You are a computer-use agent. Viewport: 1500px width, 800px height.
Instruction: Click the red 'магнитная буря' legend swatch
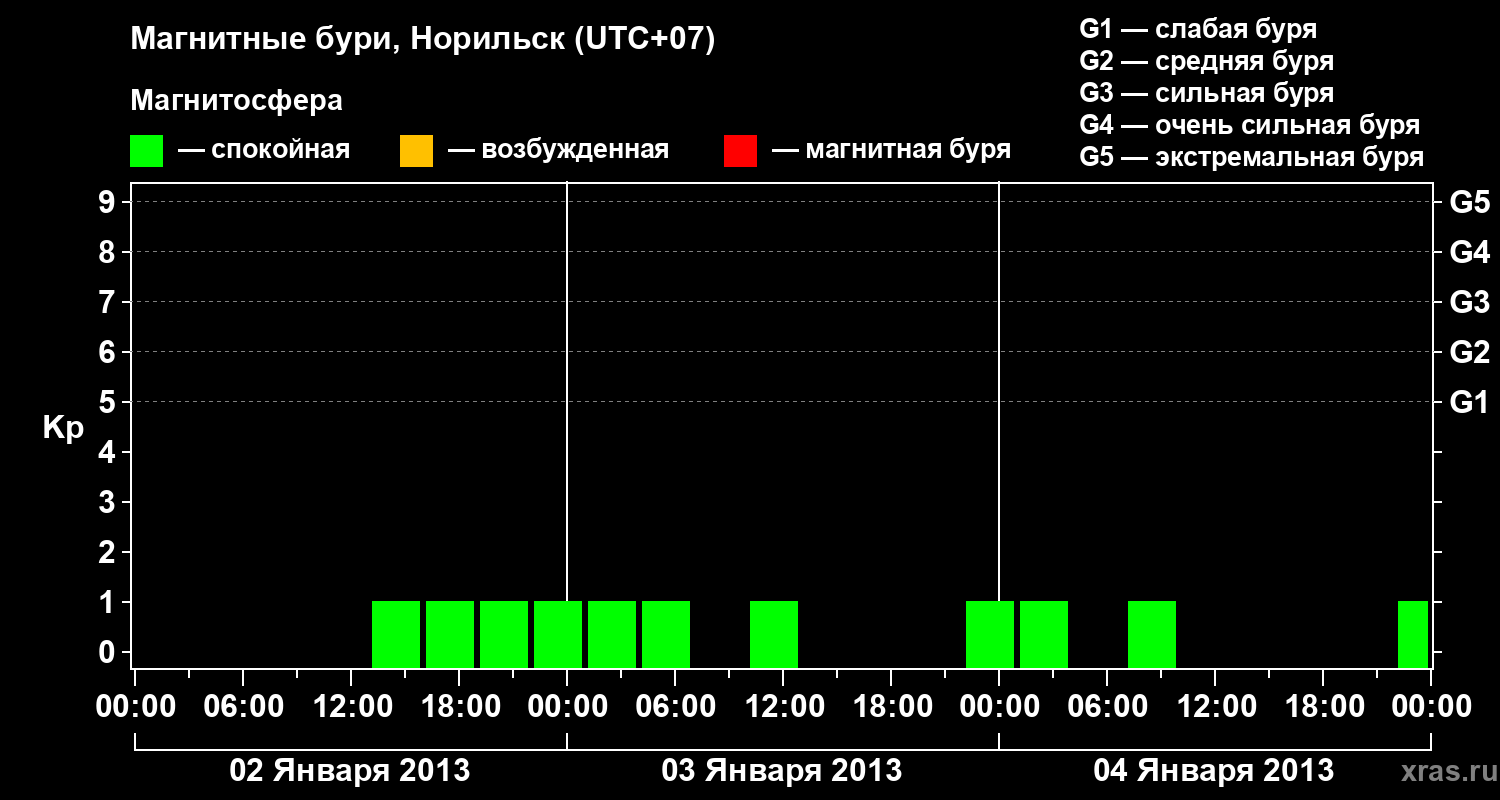tap(740, 151)
